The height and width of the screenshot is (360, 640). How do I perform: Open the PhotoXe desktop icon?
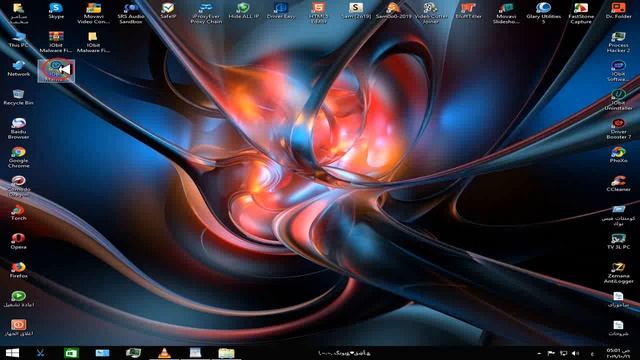618,155
